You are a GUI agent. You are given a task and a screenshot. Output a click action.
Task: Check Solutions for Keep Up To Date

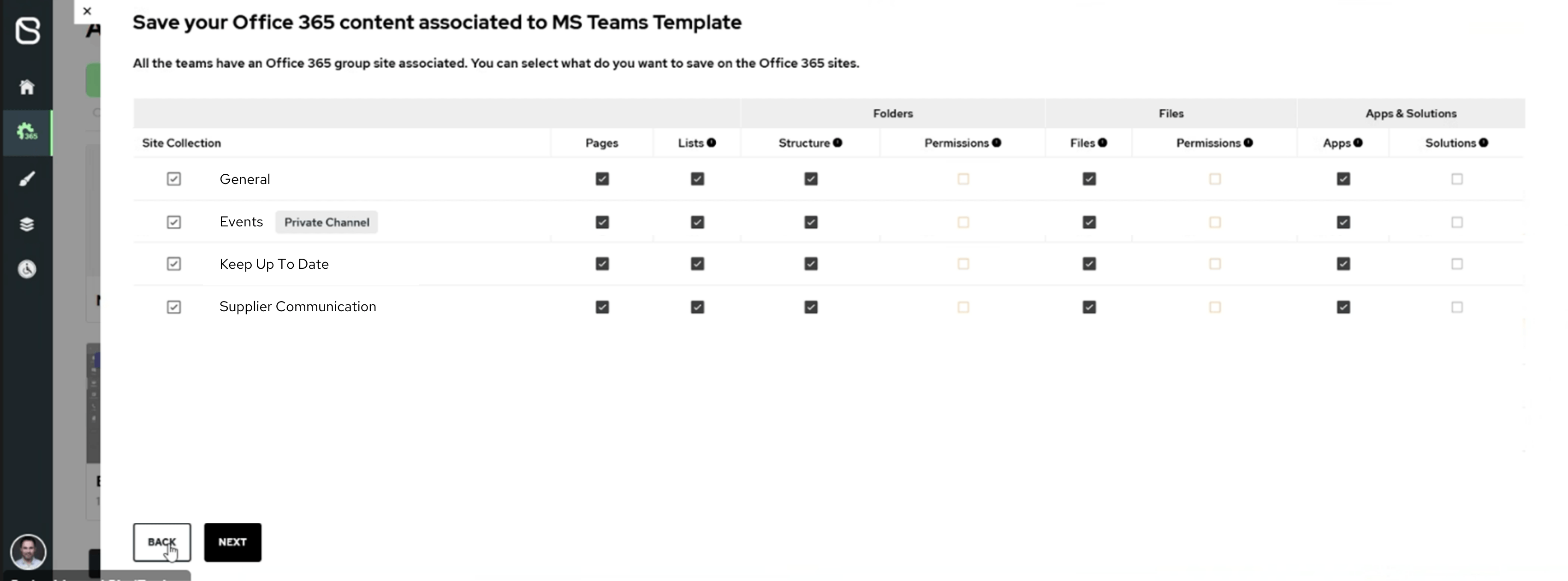tap(1457, 263)
